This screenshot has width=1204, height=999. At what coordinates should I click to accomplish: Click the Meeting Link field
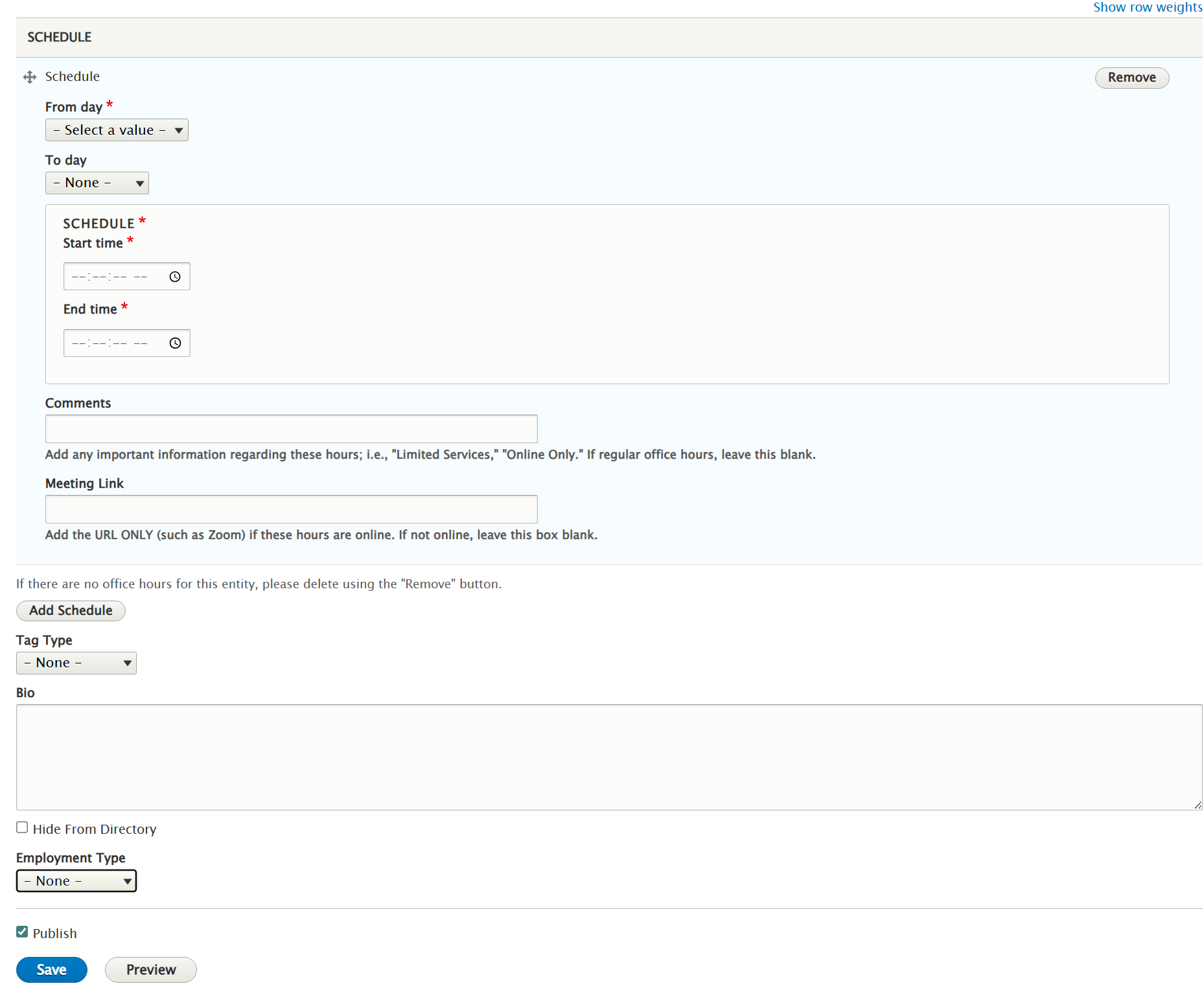[291, 509]
